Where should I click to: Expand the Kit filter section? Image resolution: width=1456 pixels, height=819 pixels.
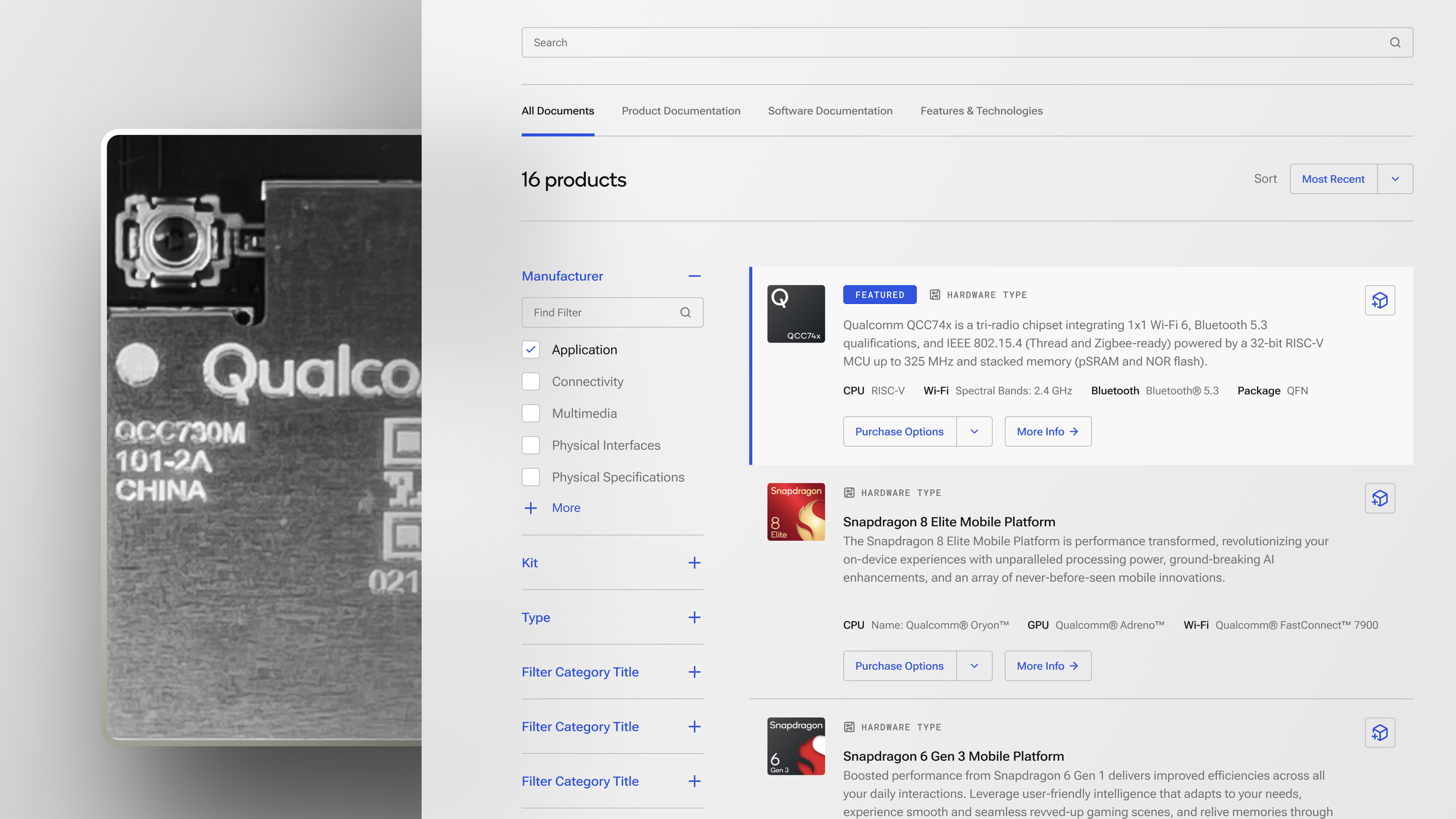click(x=694, y=563)
